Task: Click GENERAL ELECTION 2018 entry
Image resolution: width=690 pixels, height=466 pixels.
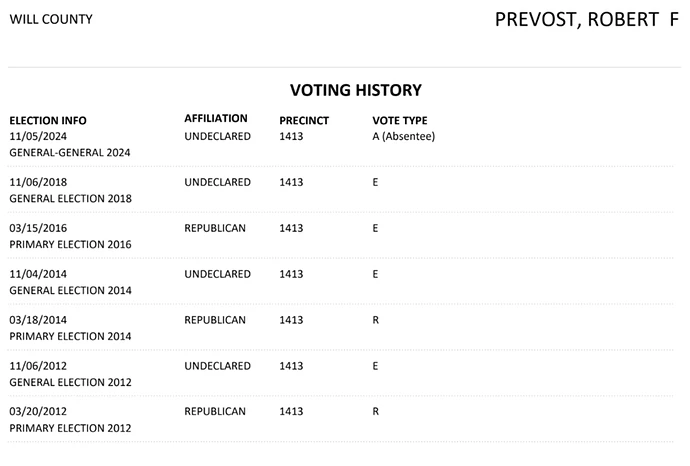Action: pyautogui.click(x=70, y=198)
